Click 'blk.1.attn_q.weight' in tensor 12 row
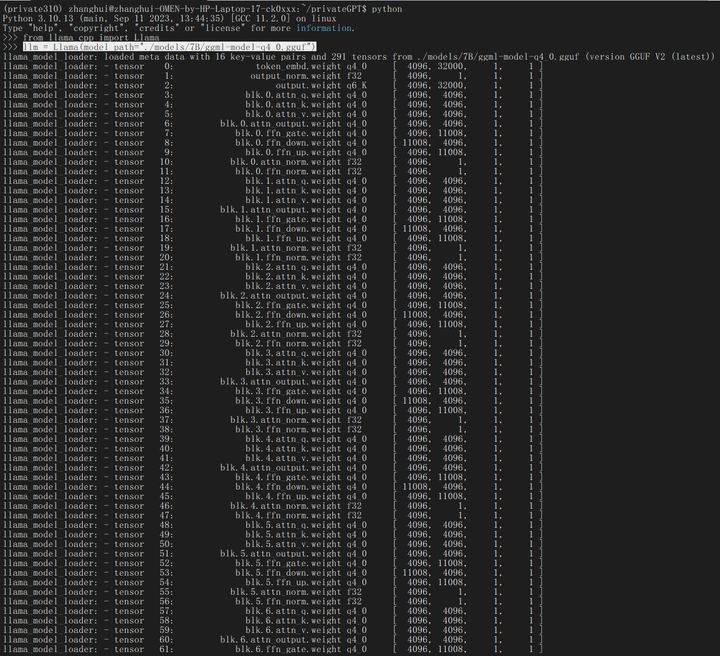The image size is (720, 656). (x=293, y=181)
